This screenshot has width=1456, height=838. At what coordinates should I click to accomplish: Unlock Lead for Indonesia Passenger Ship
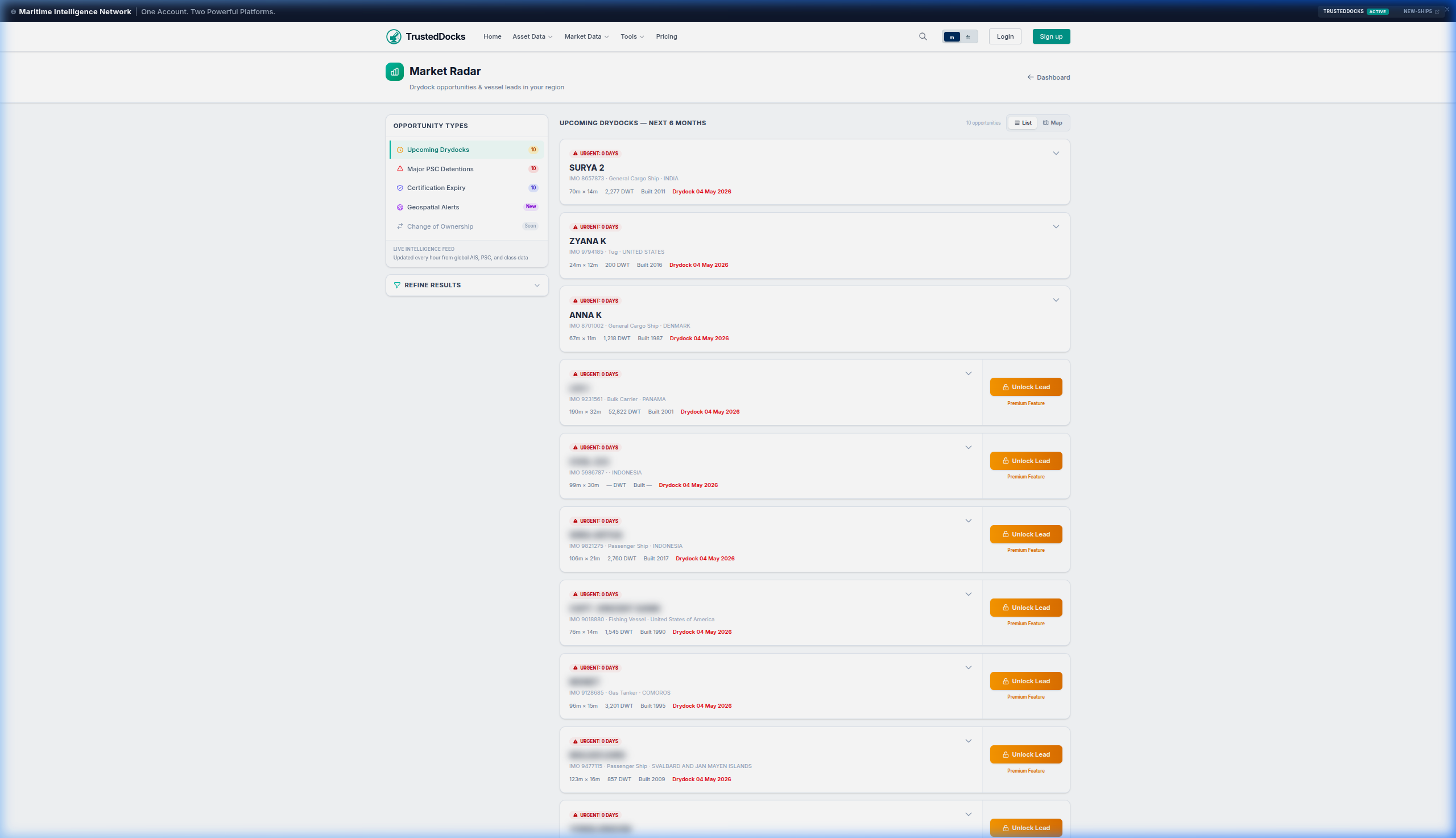click(1025, 534)
